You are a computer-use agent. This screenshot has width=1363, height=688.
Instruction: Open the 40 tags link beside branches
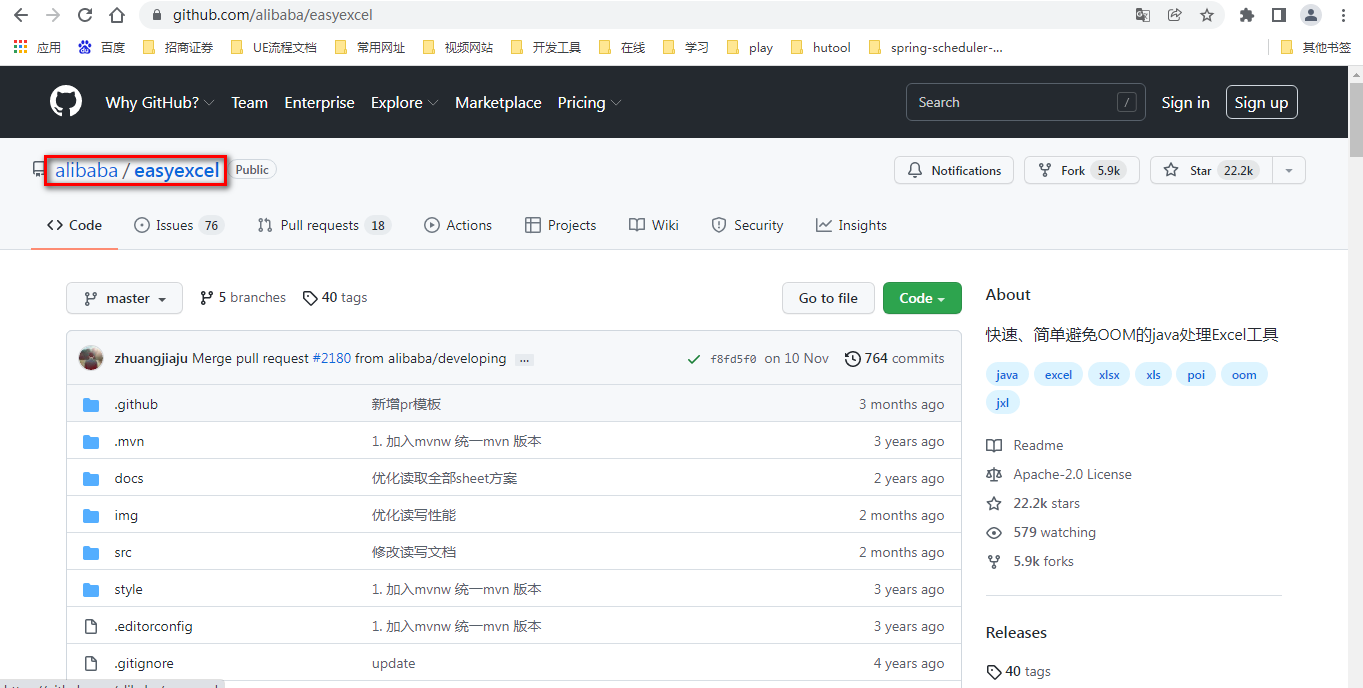335,298
